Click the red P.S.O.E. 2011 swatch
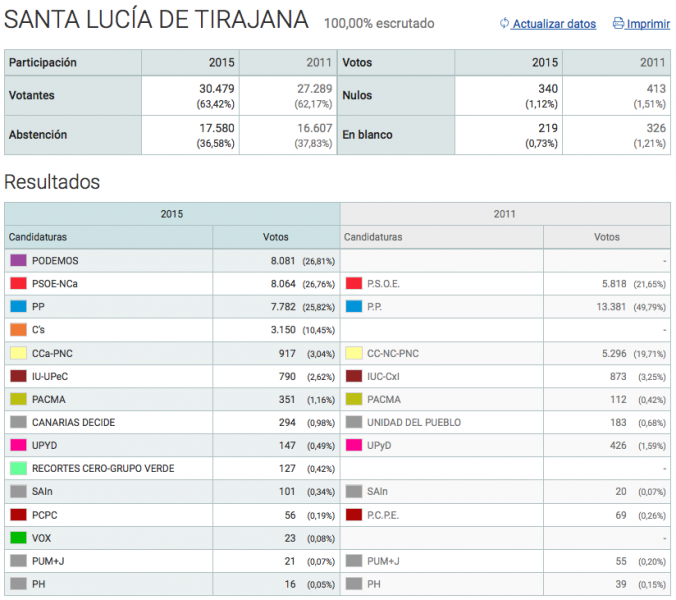 (x=354, y=284)
